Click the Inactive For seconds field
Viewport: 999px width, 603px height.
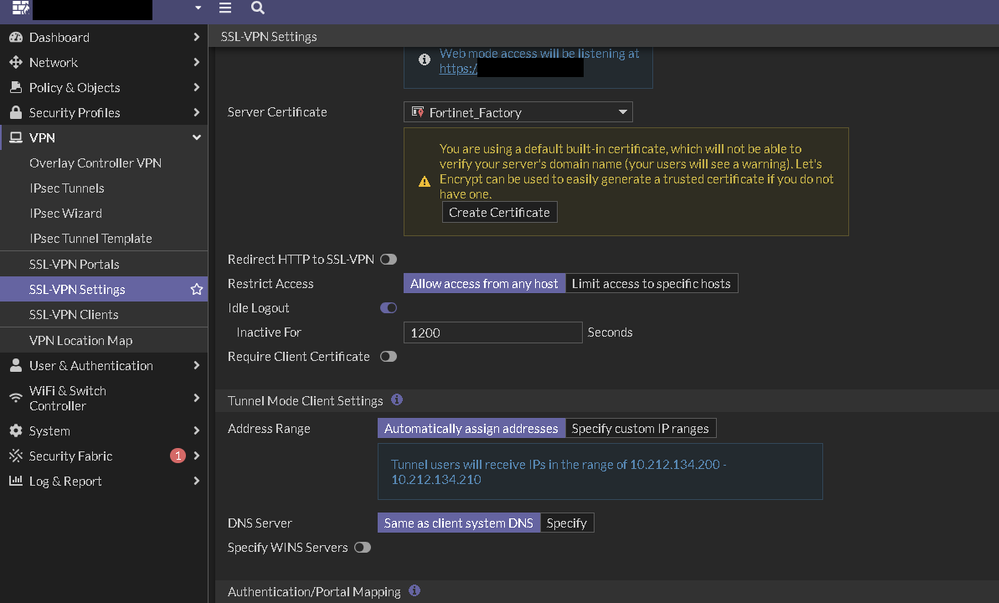click(x=492, y=333)
